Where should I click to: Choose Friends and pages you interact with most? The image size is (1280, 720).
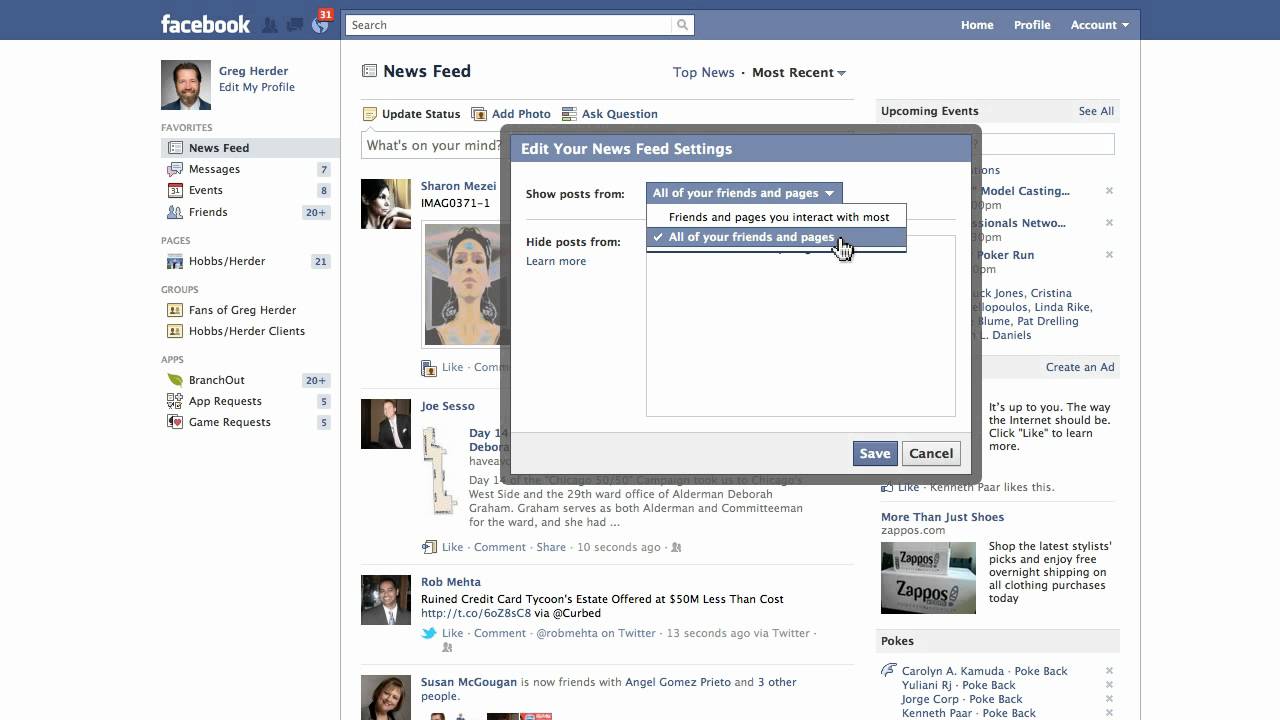(x=777, y=216)
